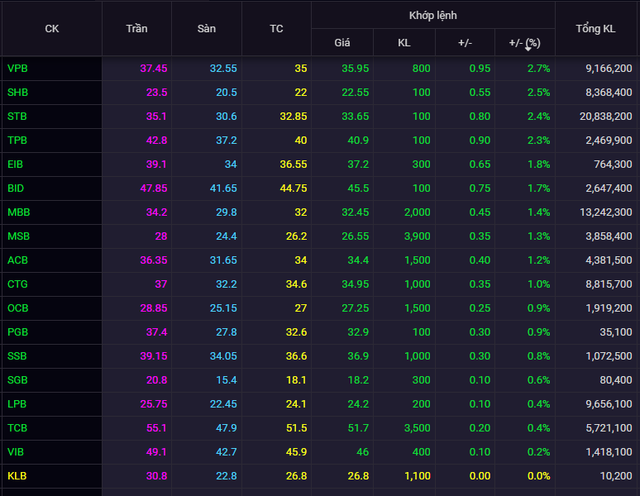
Task: Open the yellow KLB stock symbol
Action: [x=17, y=476]
